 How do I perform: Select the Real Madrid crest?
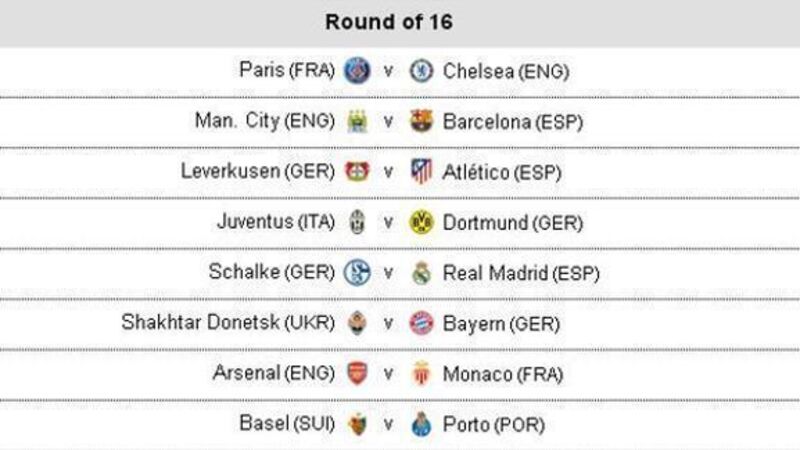point(421,273)
